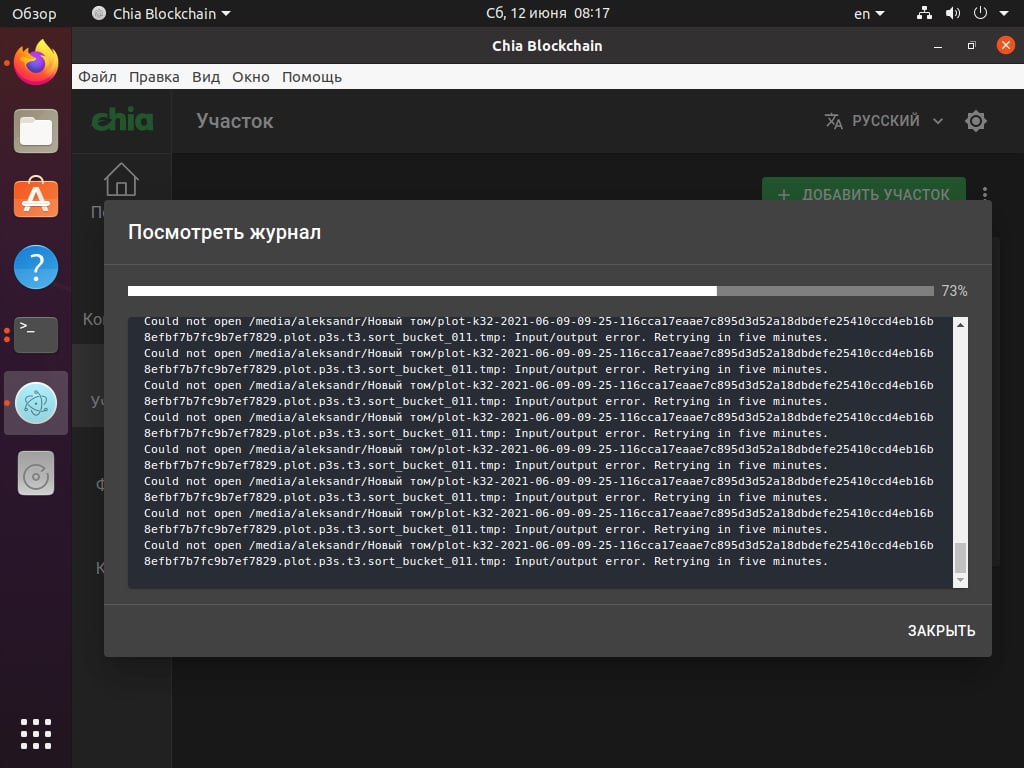Select the Chia Blockchain dock icon
This screenshot has width=1024, height=768.
(36, 403)
